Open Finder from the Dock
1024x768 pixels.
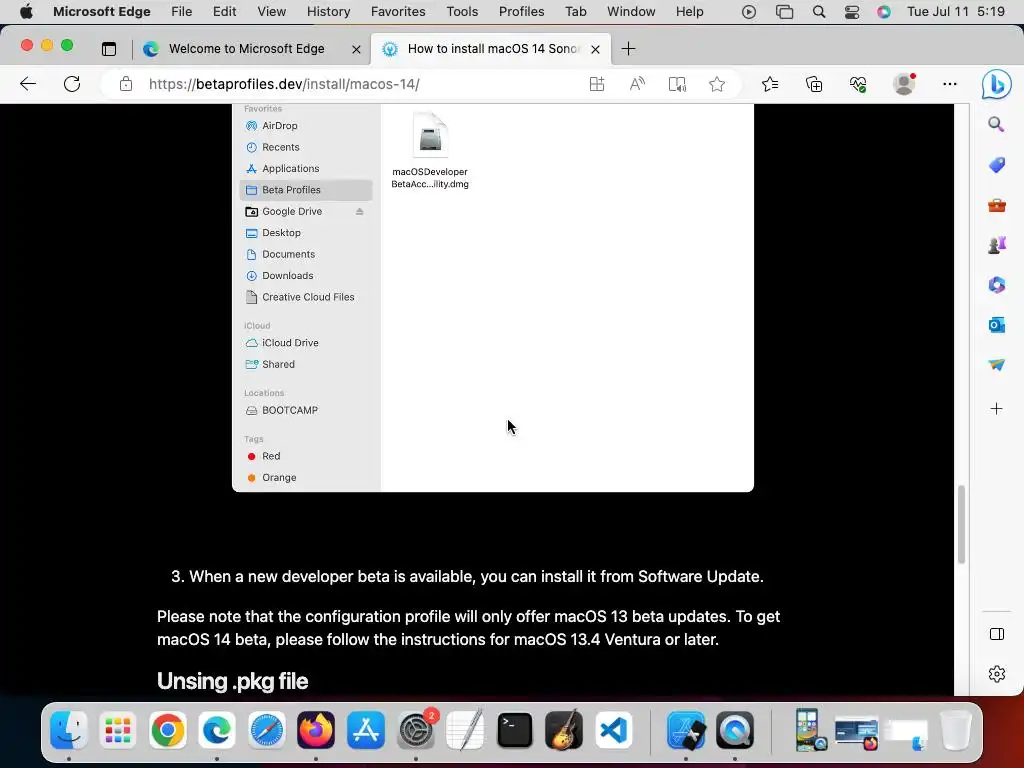[69, 730]
